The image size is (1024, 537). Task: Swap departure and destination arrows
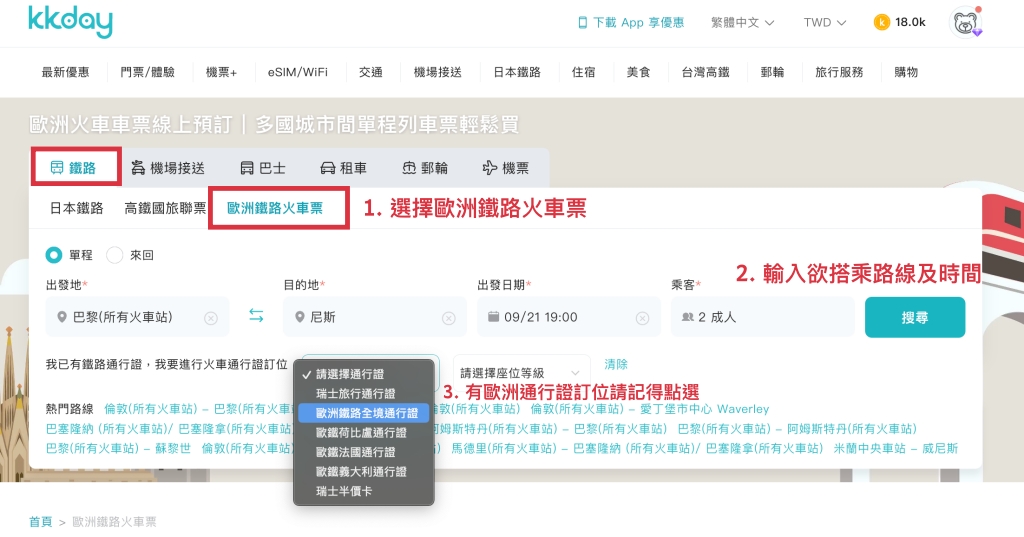coord(256,316)
